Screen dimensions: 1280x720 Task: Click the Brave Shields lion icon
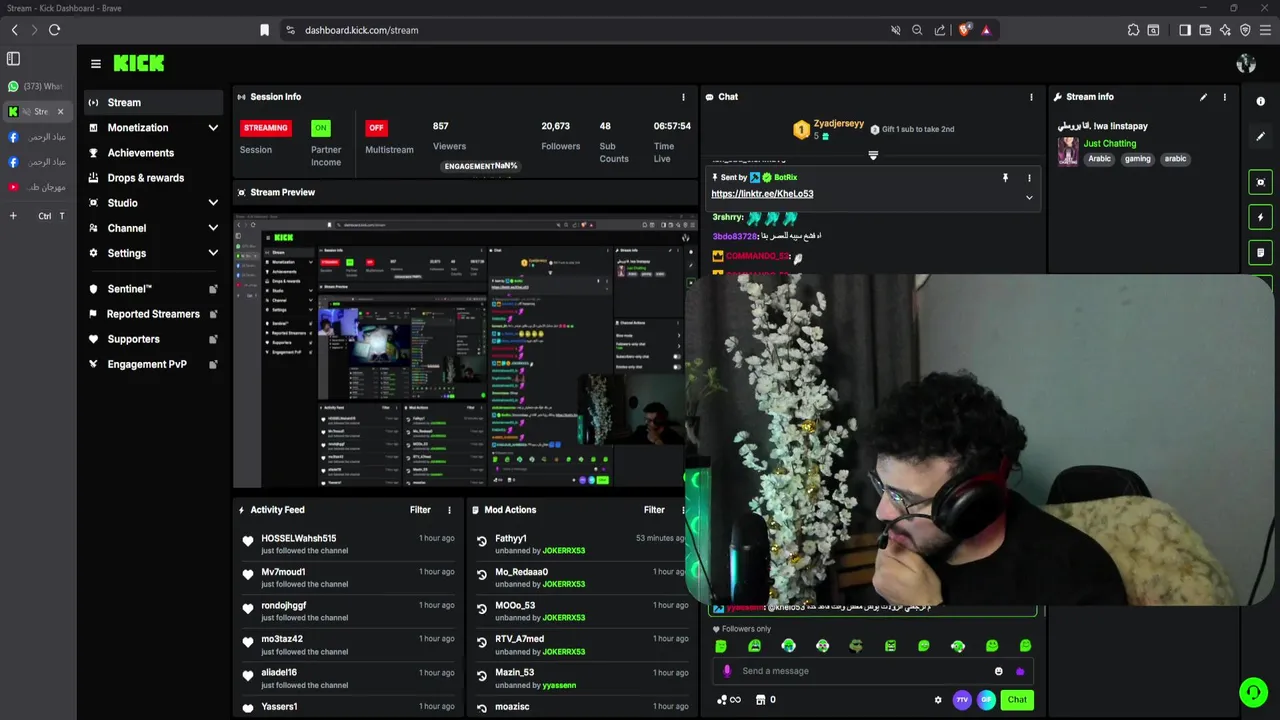pos(964,30)
